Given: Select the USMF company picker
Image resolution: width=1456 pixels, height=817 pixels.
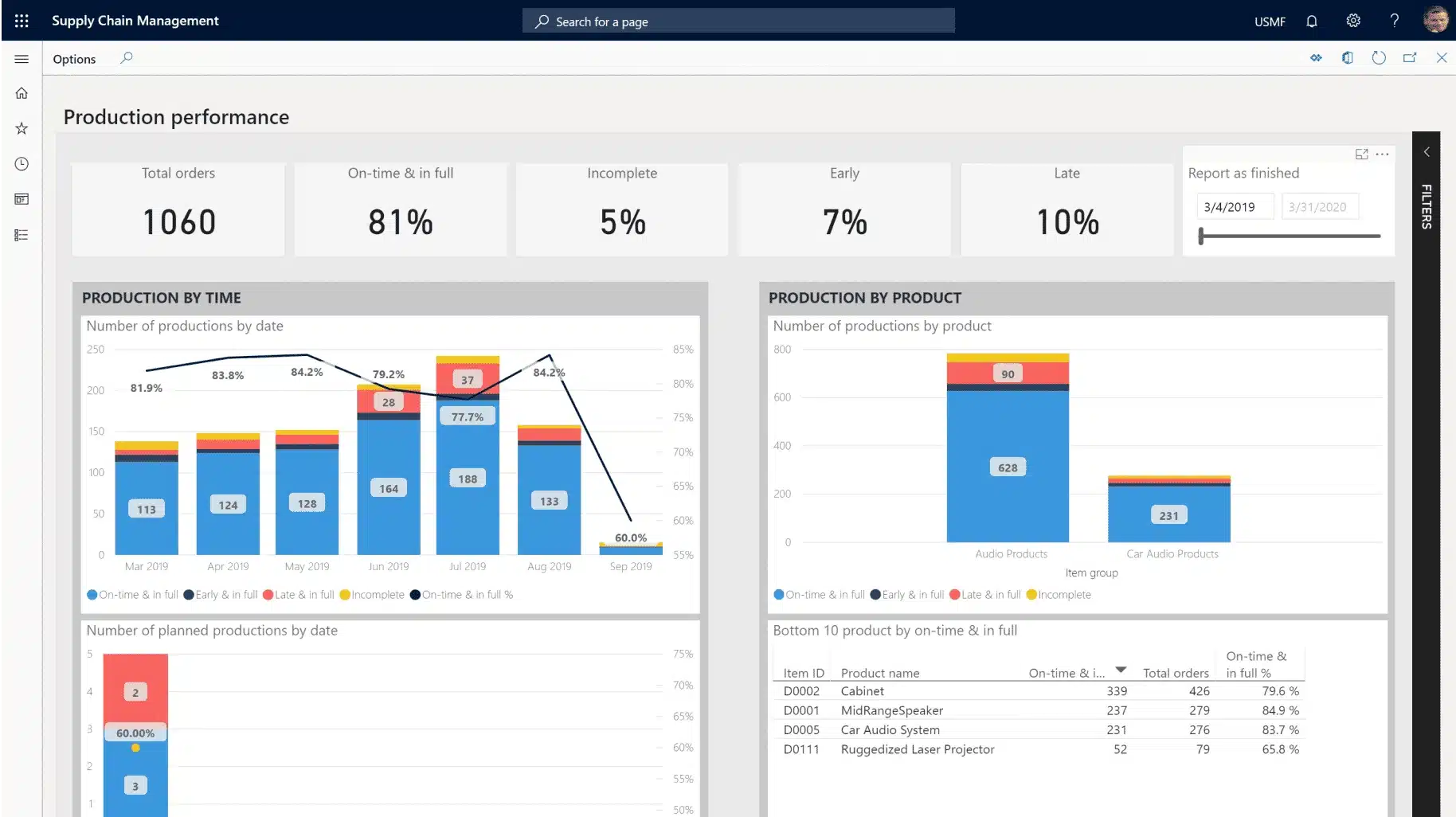Looking at the screenshot, I should pos(1270,21).
